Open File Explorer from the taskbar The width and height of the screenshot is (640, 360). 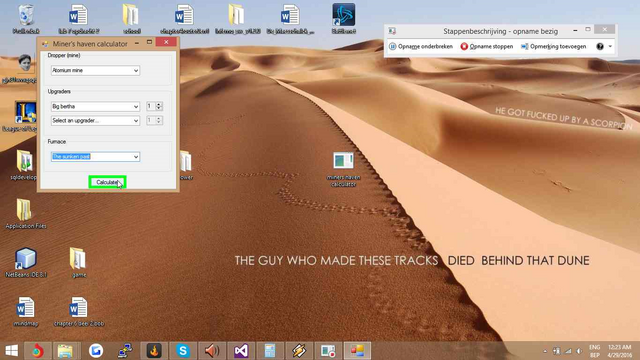65,351
